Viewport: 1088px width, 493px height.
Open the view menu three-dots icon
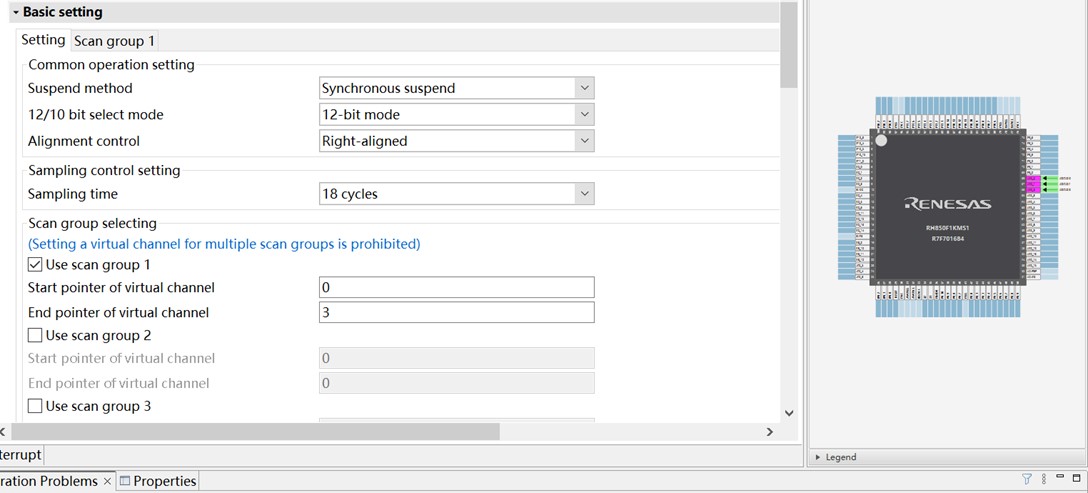click(x=1044, y=479)
